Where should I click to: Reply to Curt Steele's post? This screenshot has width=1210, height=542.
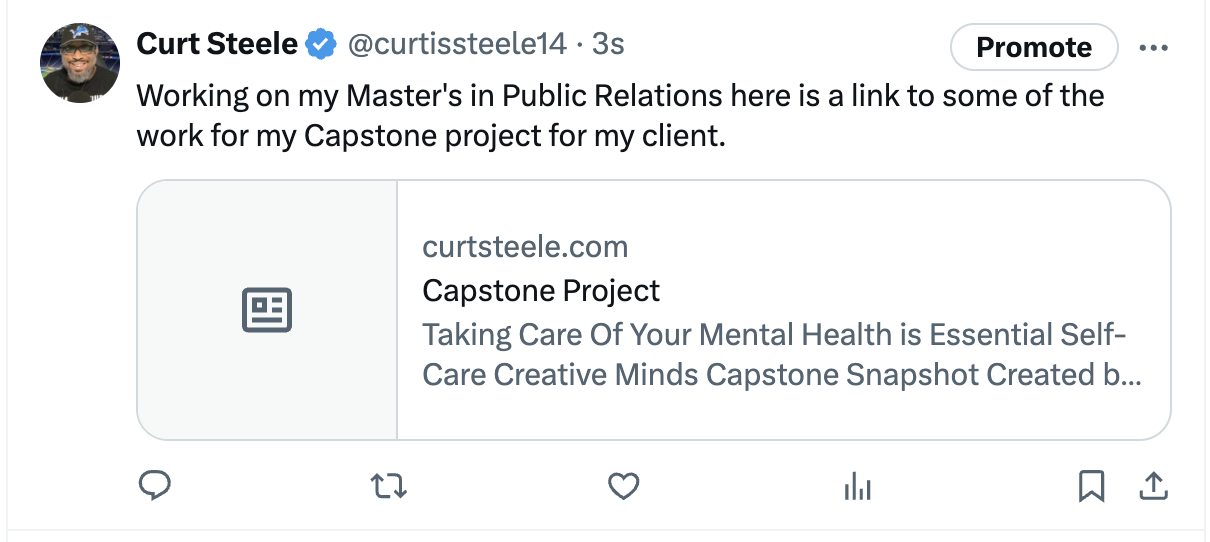pyautogui.click(x=154, y=486)
